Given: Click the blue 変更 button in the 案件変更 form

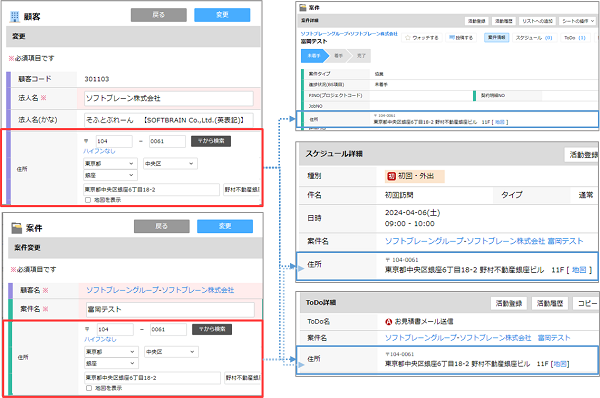Looking at the screenshot, I should pyautogui.click(x=225, y=226).
